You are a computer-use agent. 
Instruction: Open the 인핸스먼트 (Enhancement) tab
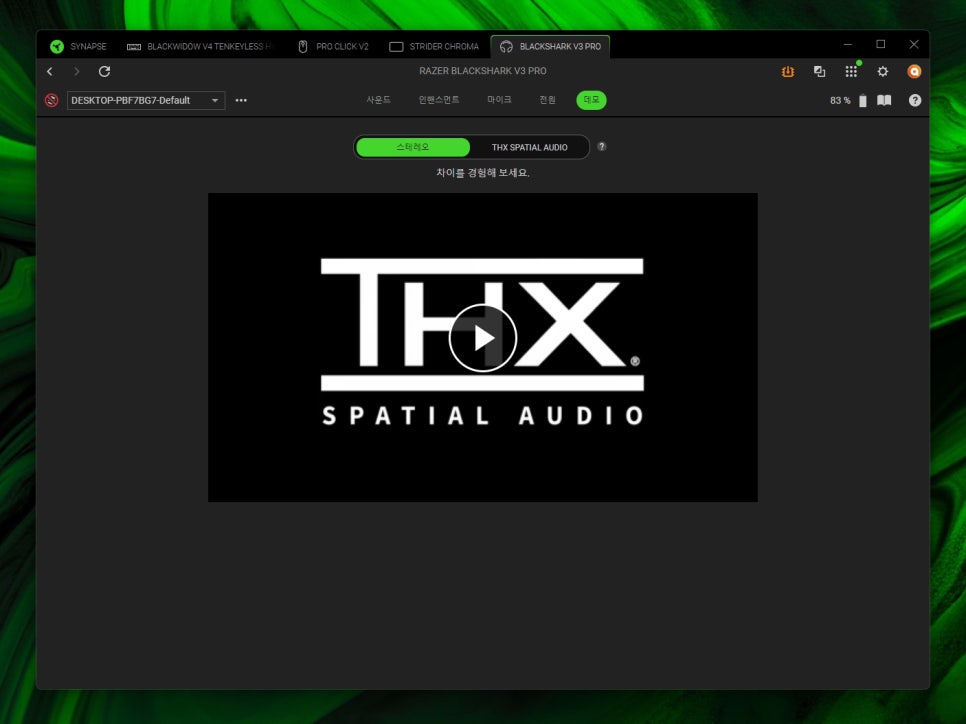439,100
